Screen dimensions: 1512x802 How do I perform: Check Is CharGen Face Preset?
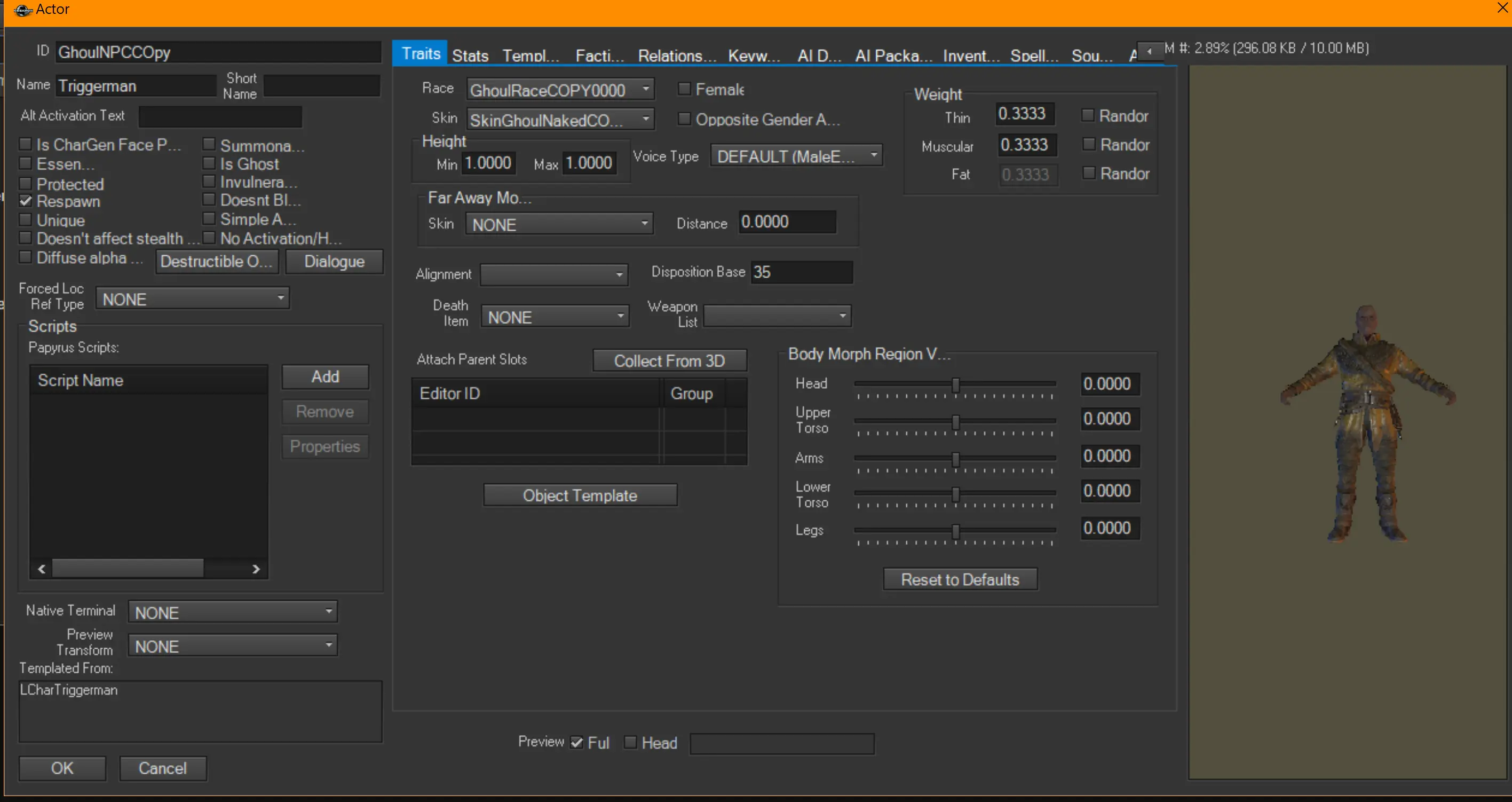25,144
